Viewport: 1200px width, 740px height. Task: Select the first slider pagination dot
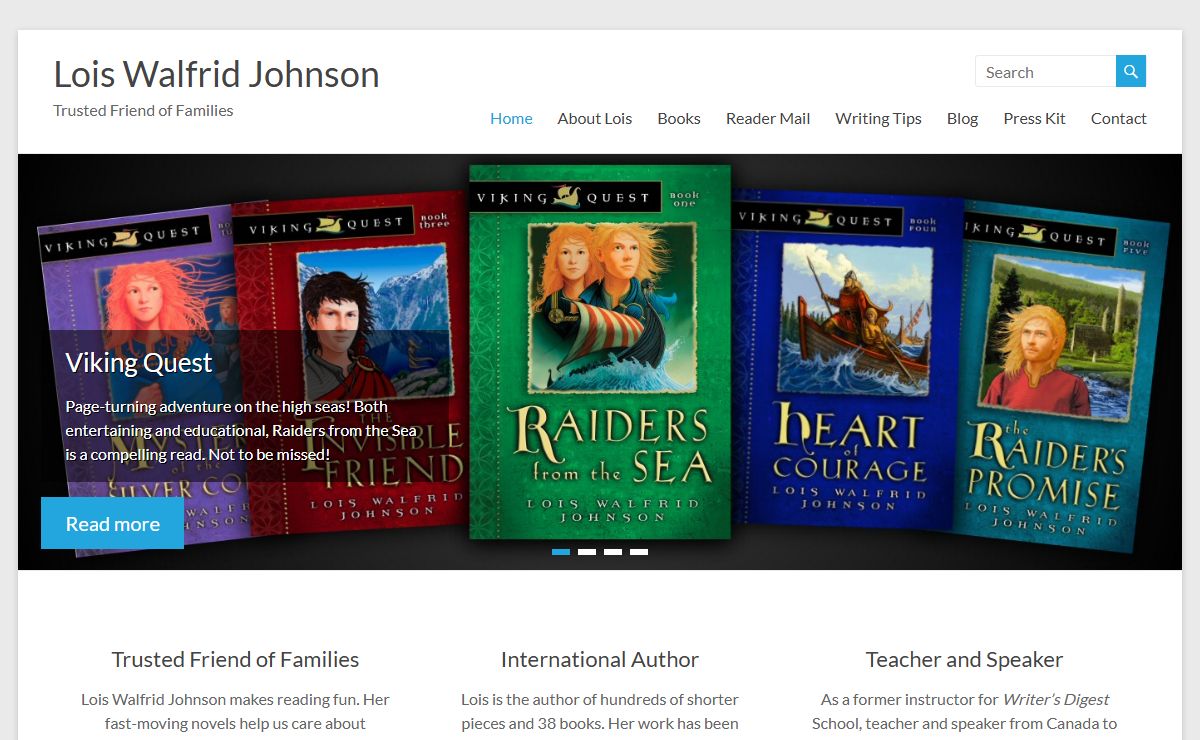(x=561, y=552)
